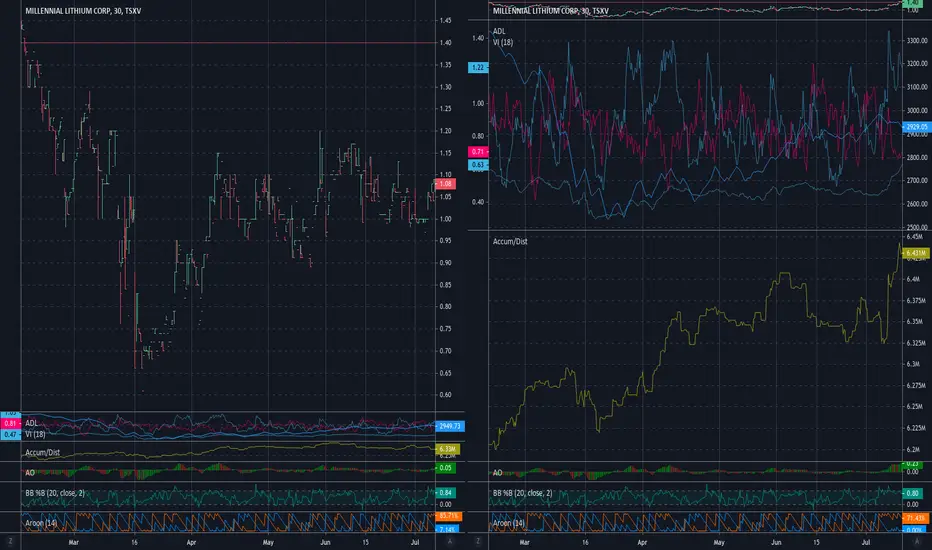Click the Z timezone button on left chart
The height and width of the screenshot is (550, 932).
point(10,542)
